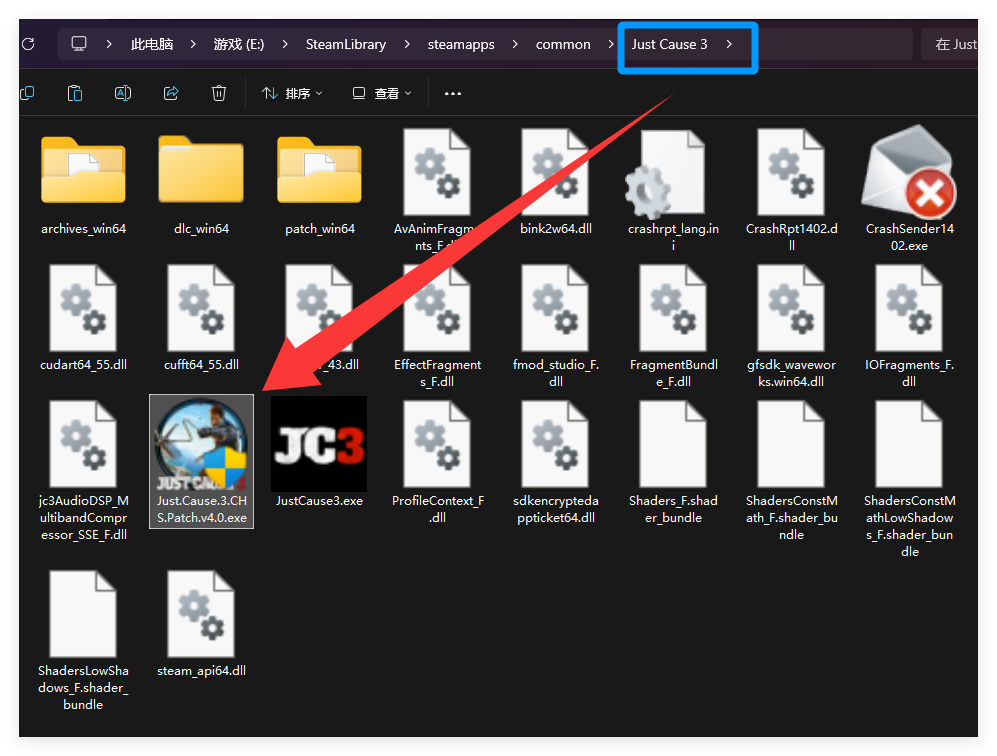Image resolution: width=997 pixels, height=756 pixels.
Task: Click the refresh icon in address bar
Action: [x=28, y=44]
